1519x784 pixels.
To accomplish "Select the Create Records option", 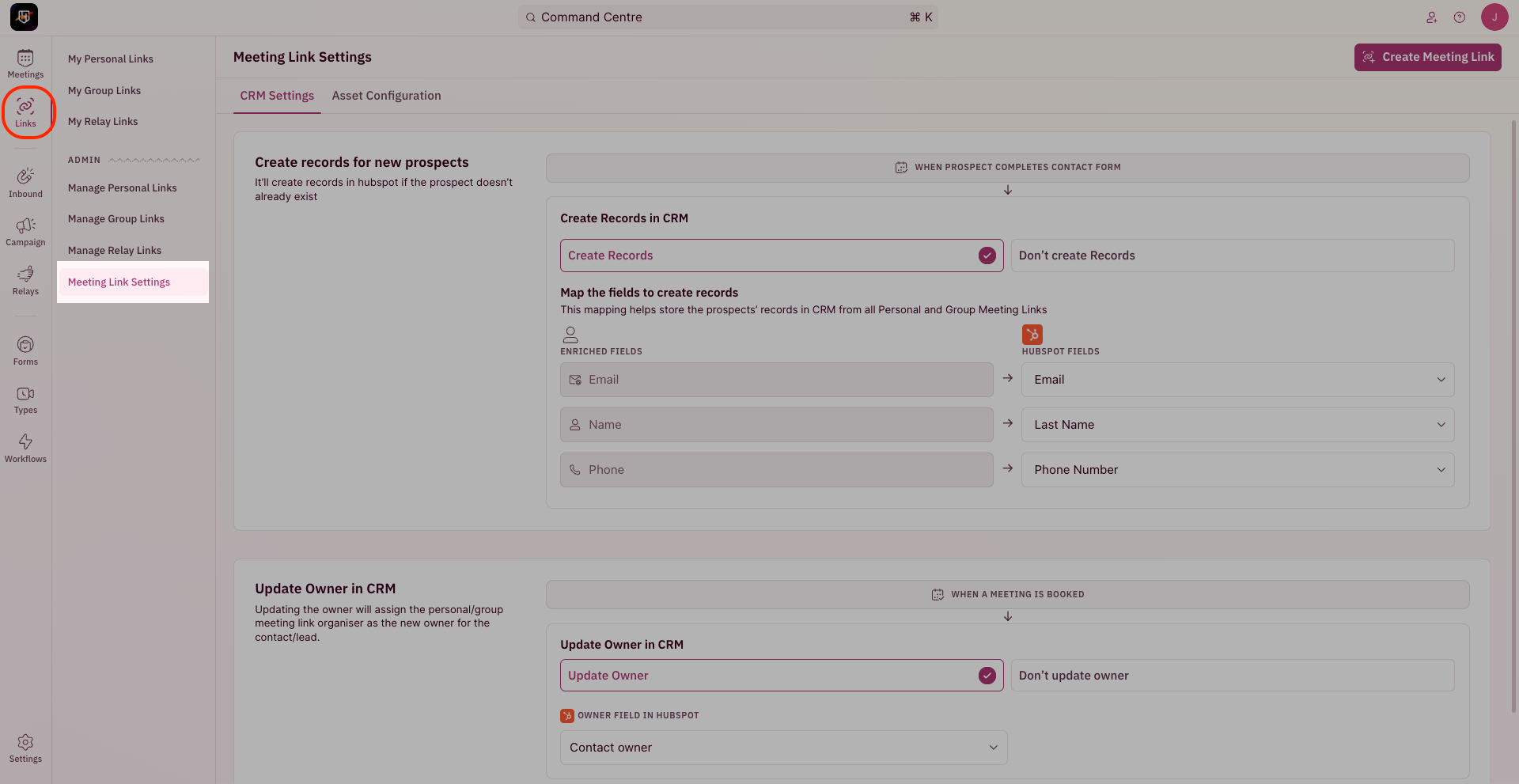I will [x=782, y=256].
